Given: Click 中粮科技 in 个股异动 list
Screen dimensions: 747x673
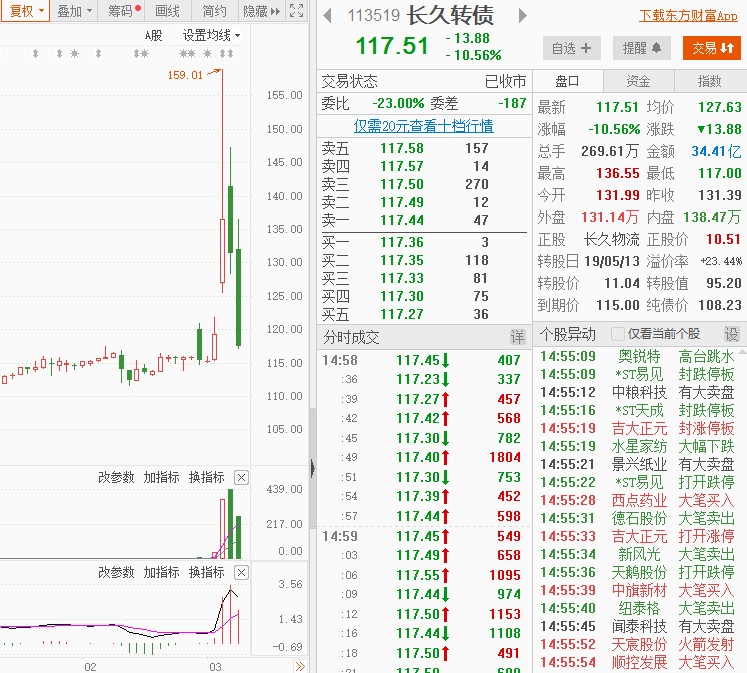Looking at the screenshot, I should pyautogui.click(x=639, y=392).
